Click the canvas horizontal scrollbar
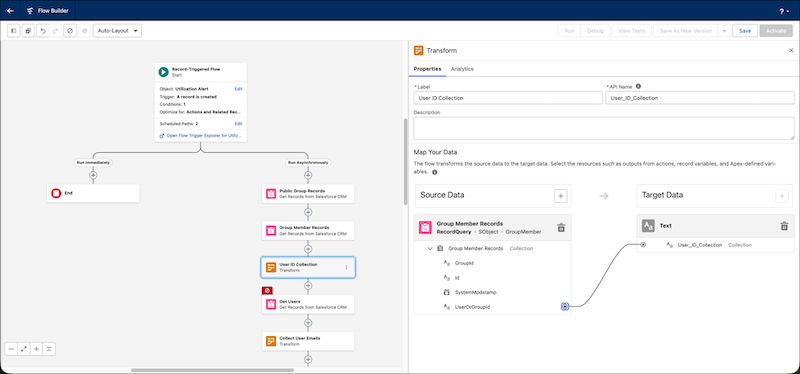Viewport: 800px width, 374px height. [x=212, y=370]
